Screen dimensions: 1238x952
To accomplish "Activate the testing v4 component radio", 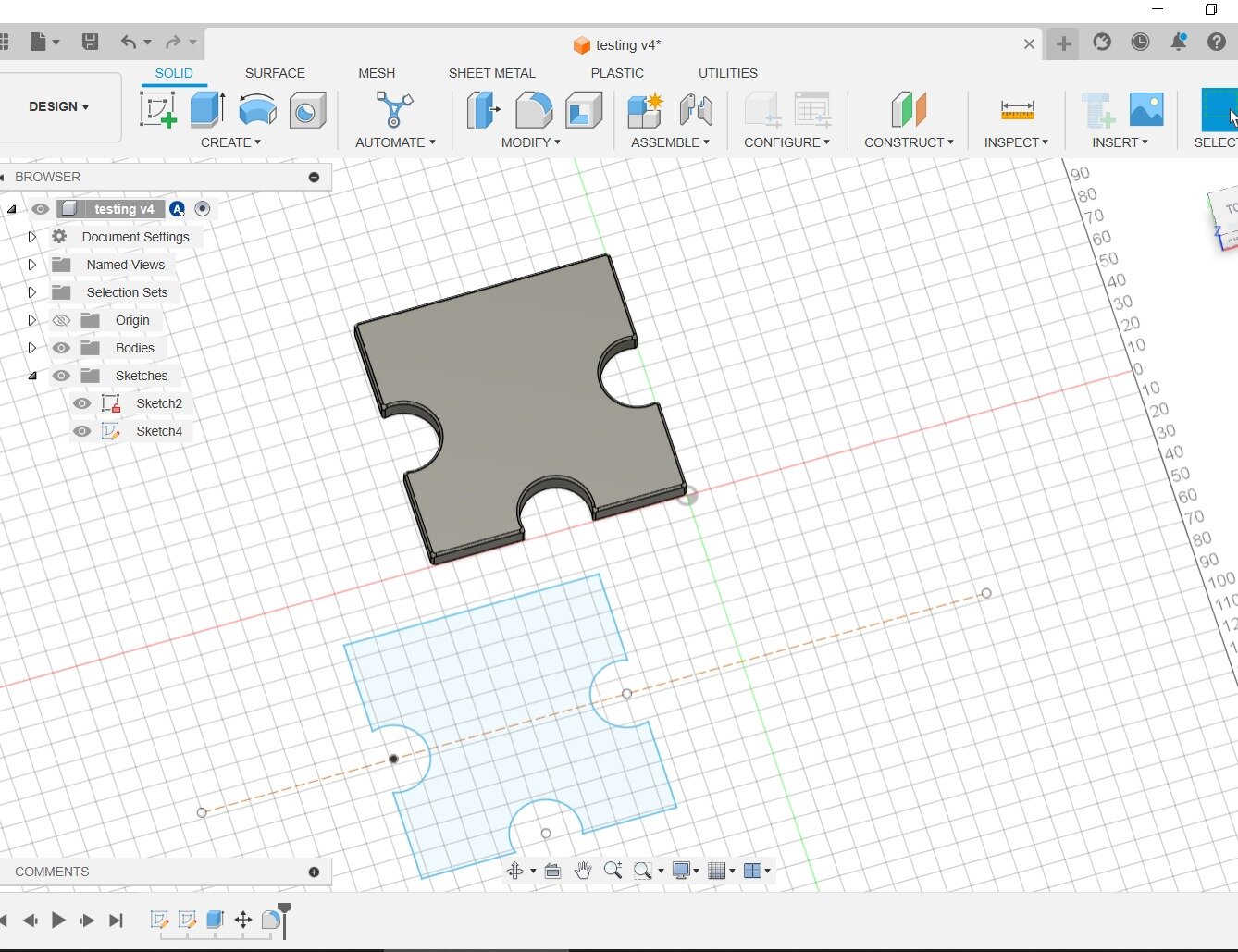I will tap(203, 209).
